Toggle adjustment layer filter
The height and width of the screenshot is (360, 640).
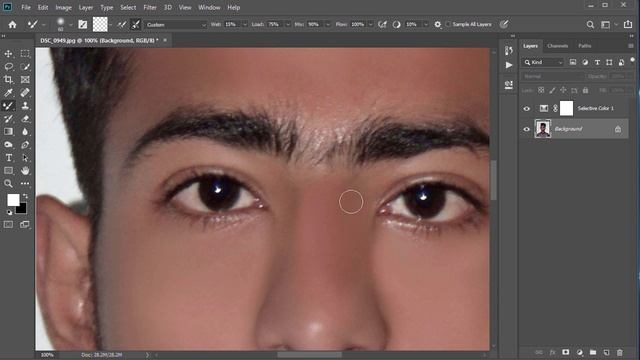click(585, 62)
